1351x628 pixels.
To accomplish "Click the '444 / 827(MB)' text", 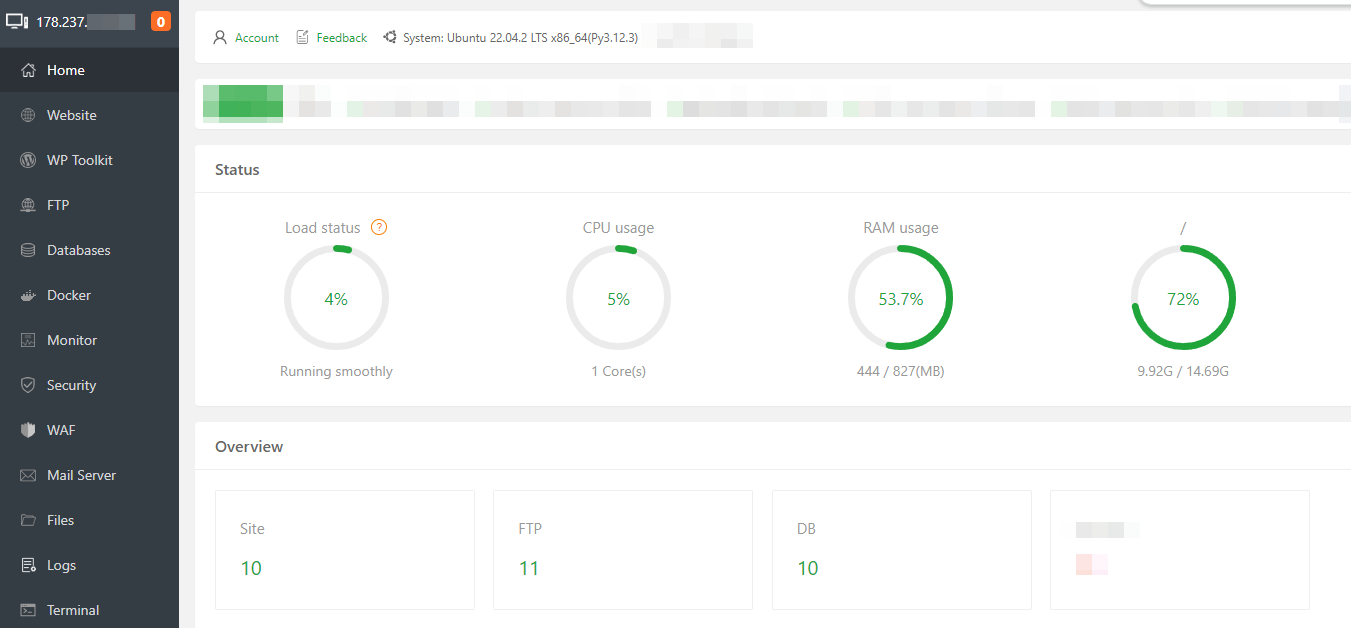I will point(901,371).
